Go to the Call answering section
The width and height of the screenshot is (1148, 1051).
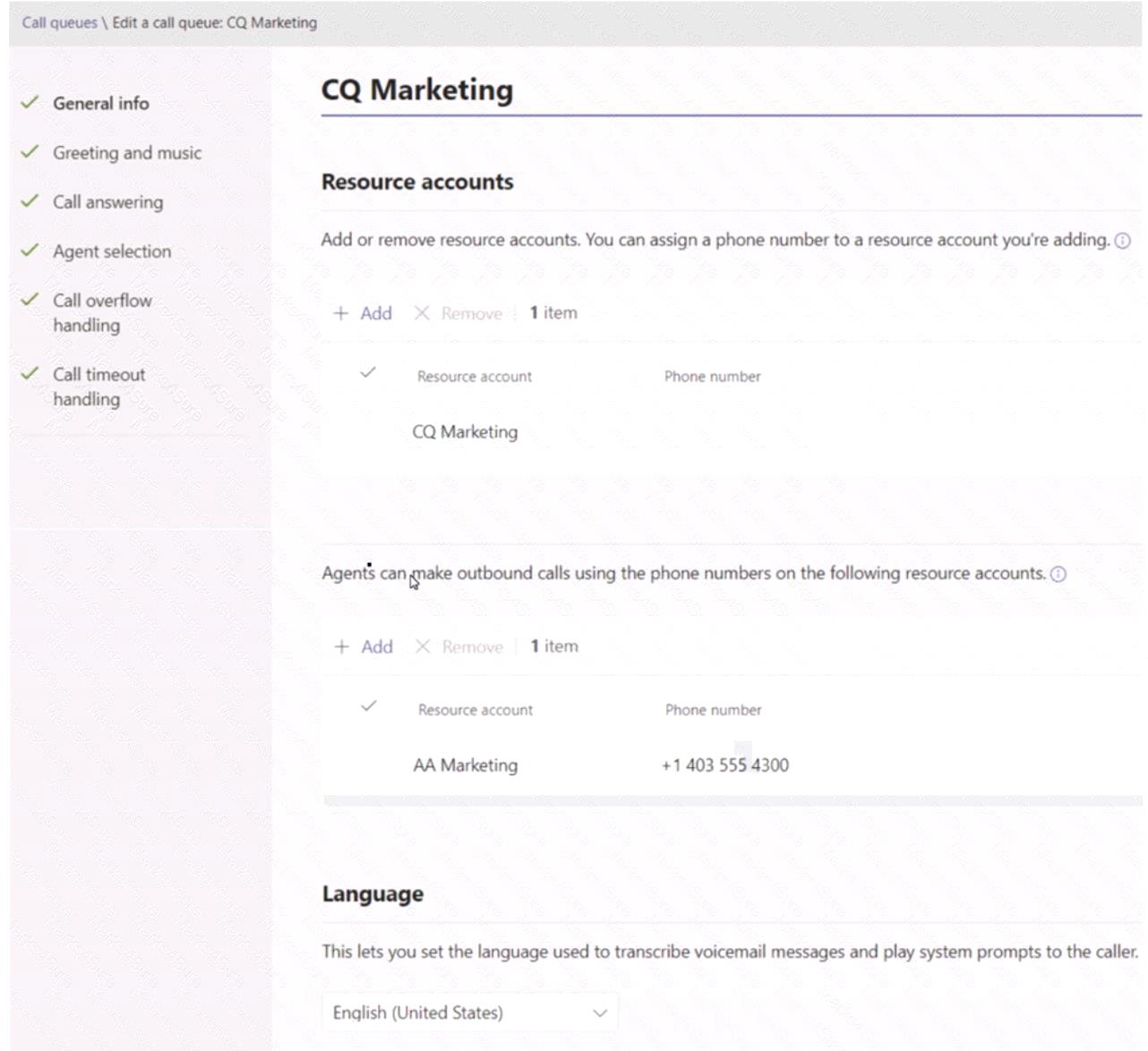107,202
